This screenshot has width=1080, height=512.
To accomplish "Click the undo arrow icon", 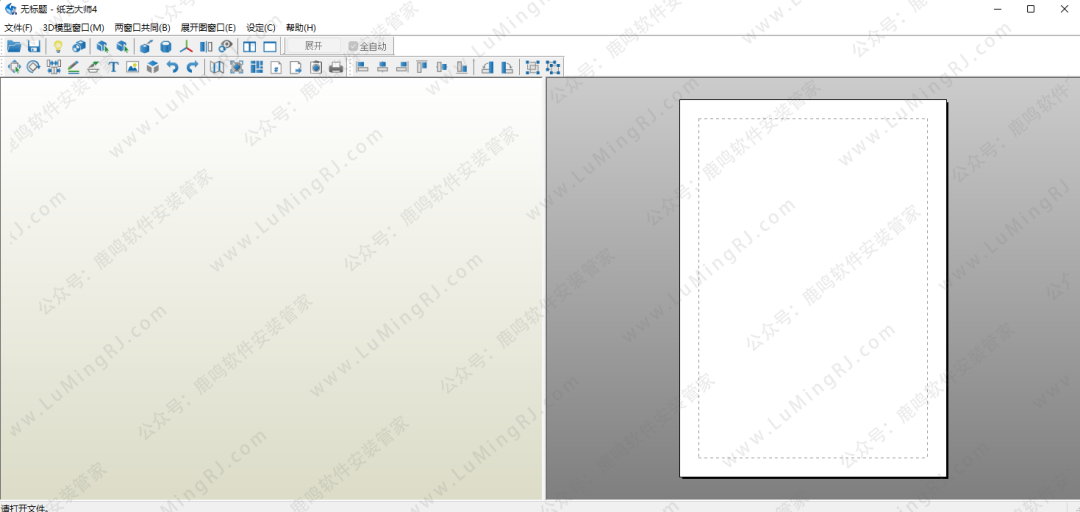I will tap(172, 67).
